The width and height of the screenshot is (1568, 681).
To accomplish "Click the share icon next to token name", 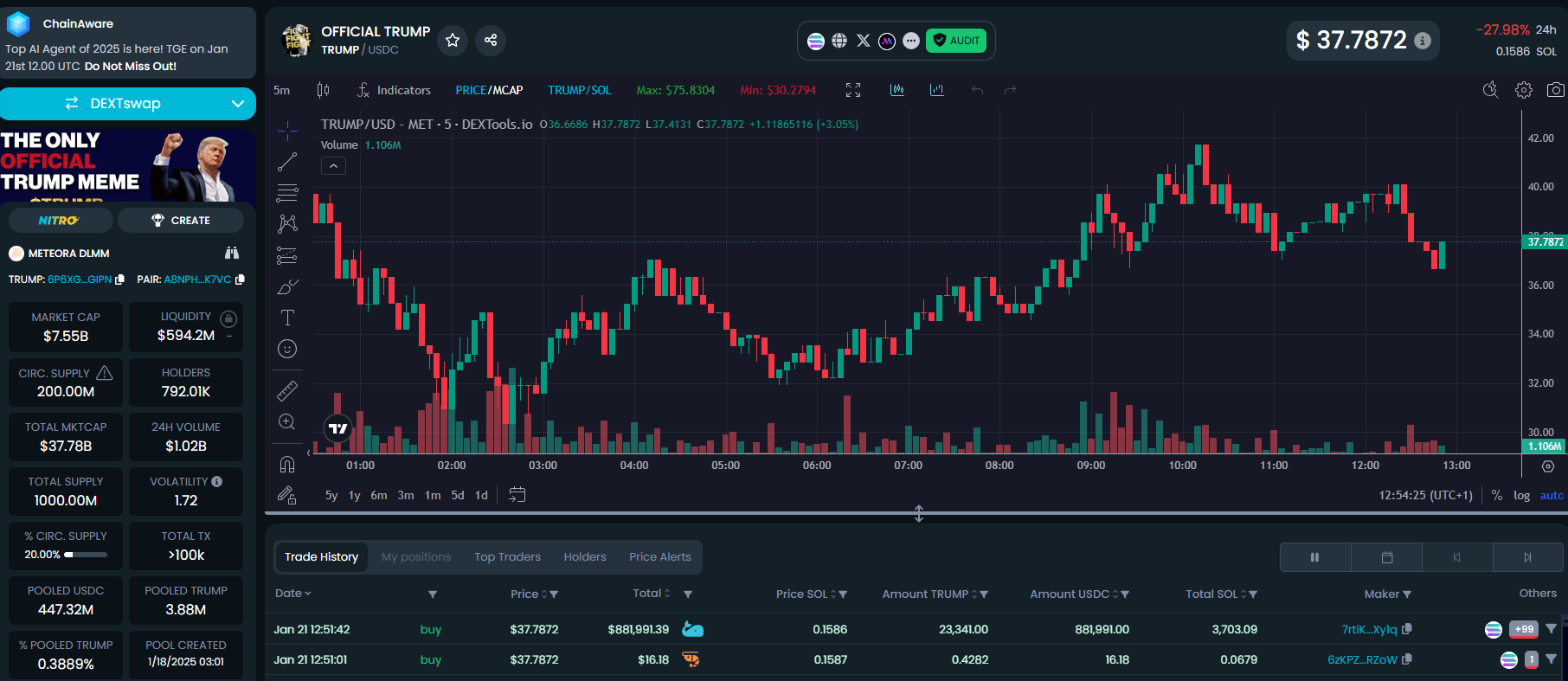I will (491, 40).
